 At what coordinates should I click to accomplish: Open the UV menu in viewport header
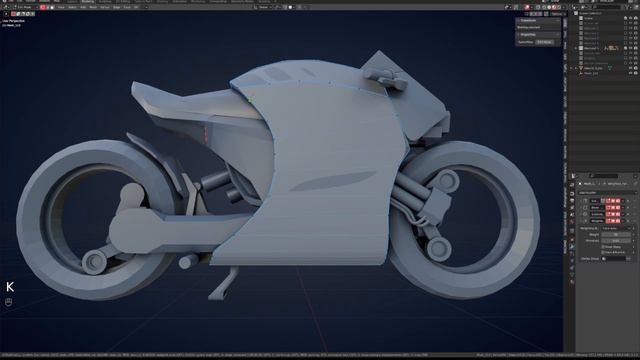click(x=136, y=7)
